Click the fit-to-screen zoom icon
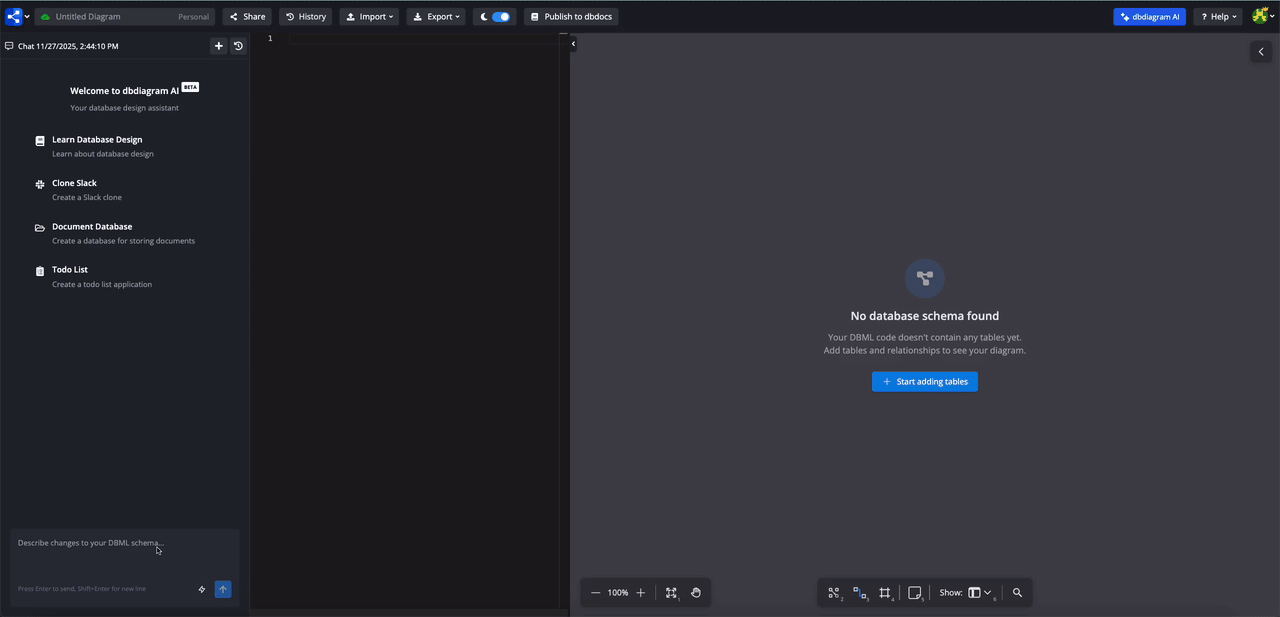 (671, 592)
